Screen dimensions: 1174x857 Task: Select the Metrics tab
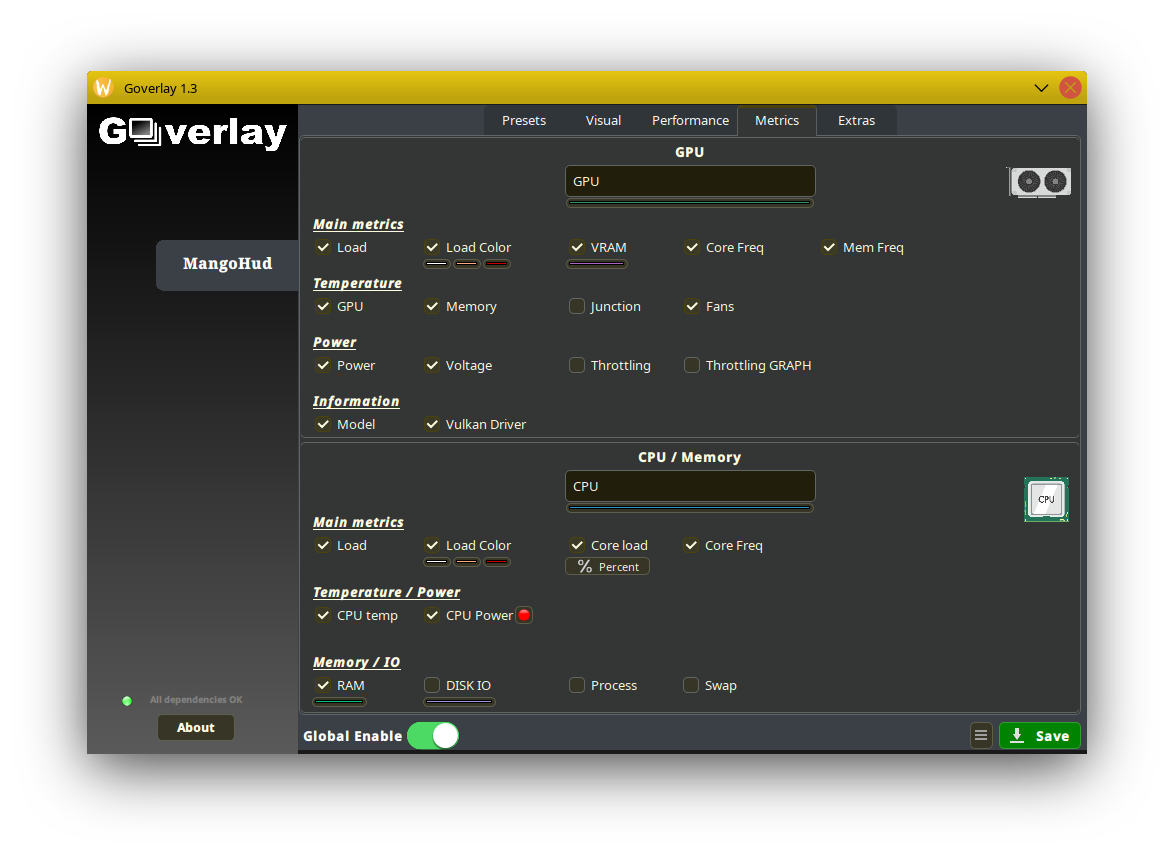(776, 121)
